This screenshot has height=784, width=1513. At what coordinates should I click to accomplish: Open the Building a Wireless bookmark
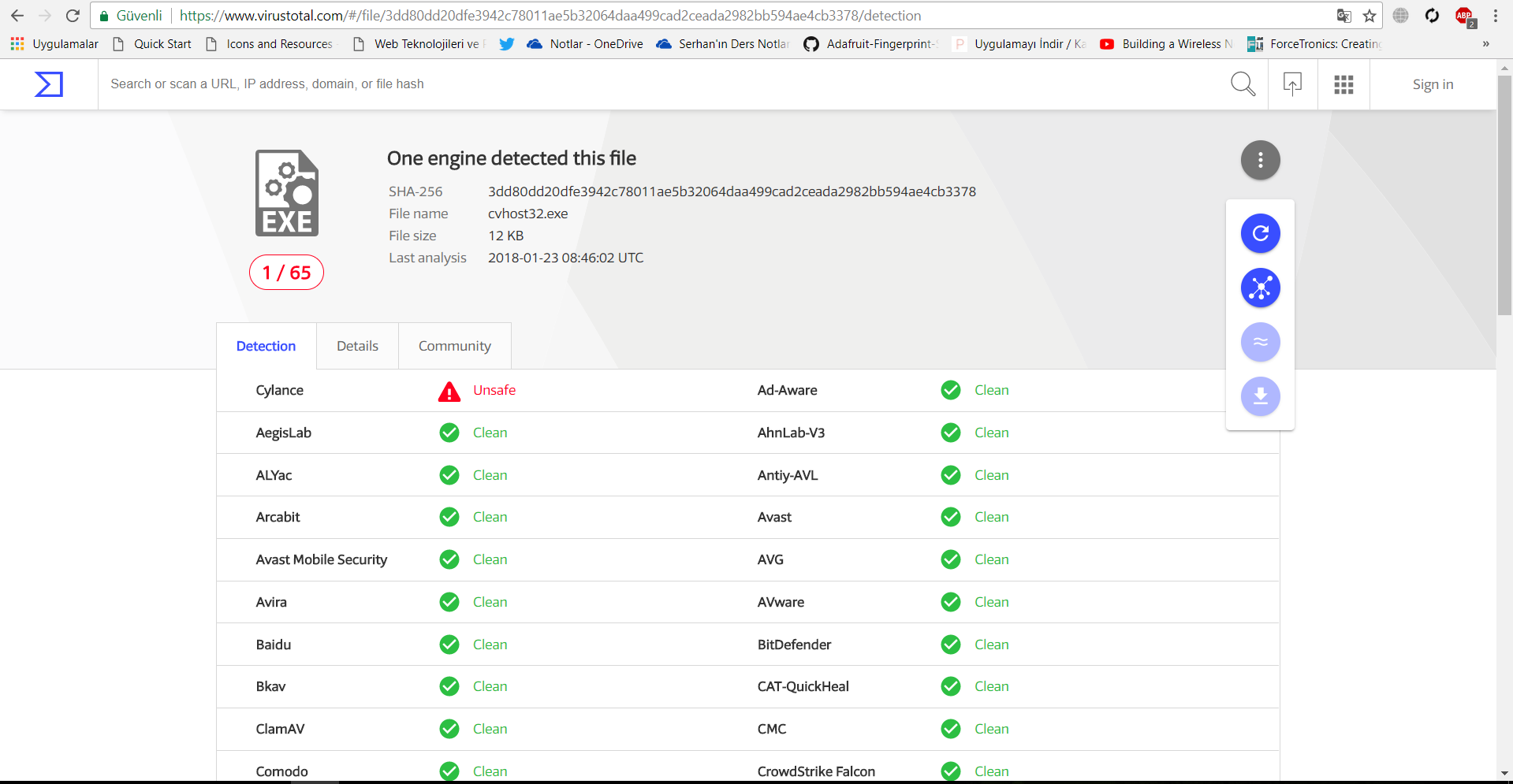(x=1166, y=44)
